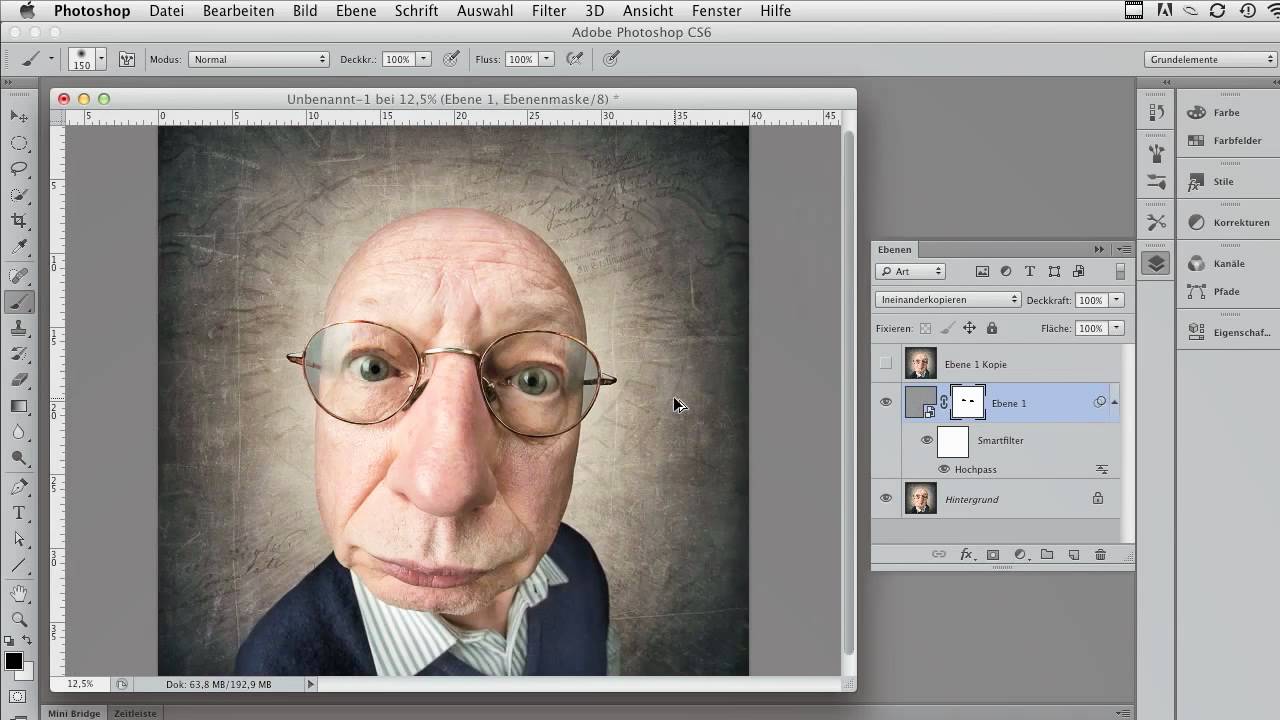Collapse Ebene 1 smart filter list
Screen dimensions: 1280x720
(1114, 402)
